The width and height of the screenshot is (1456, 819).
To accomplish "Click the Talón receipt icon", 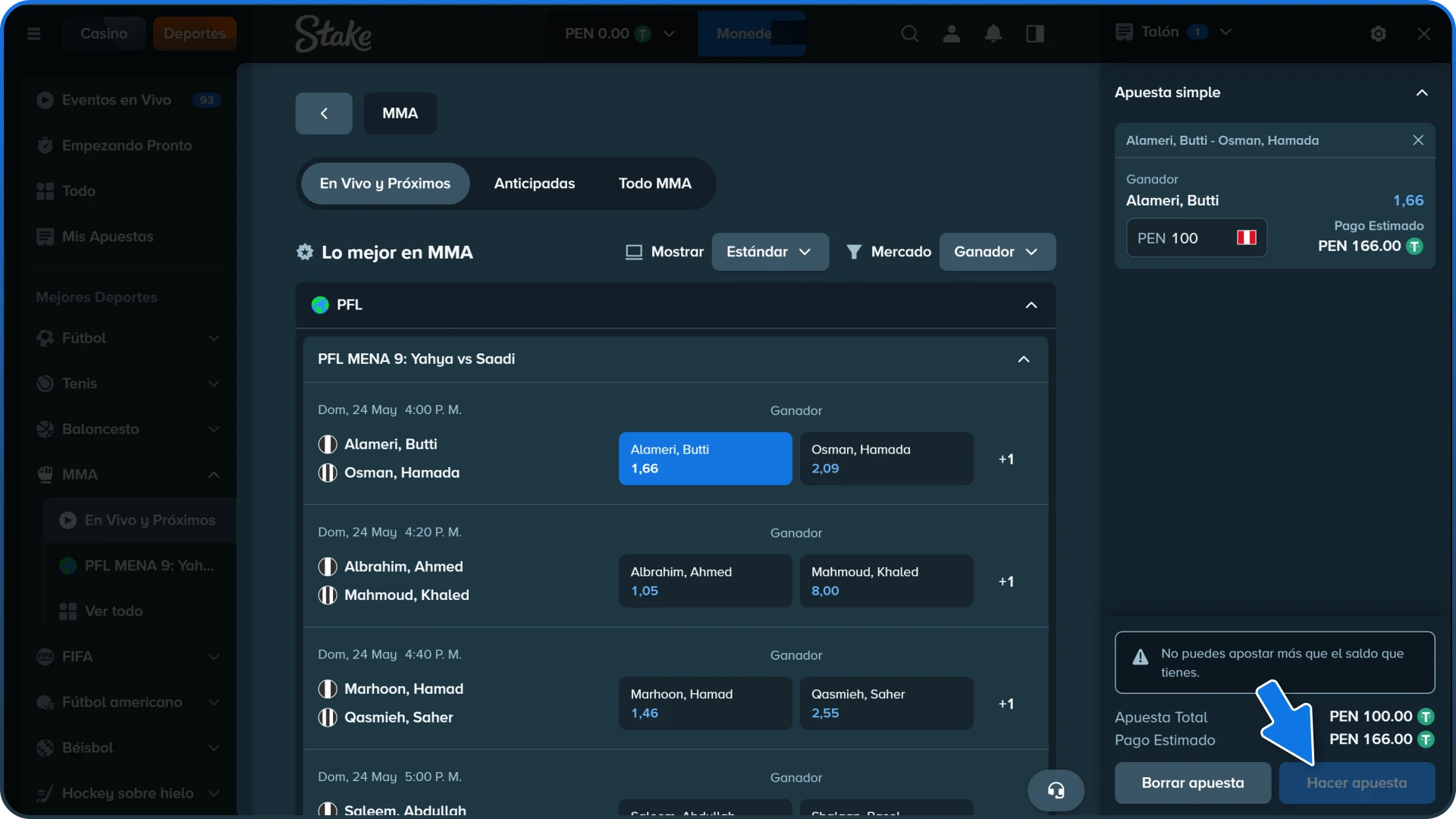I will (1124, 32).
